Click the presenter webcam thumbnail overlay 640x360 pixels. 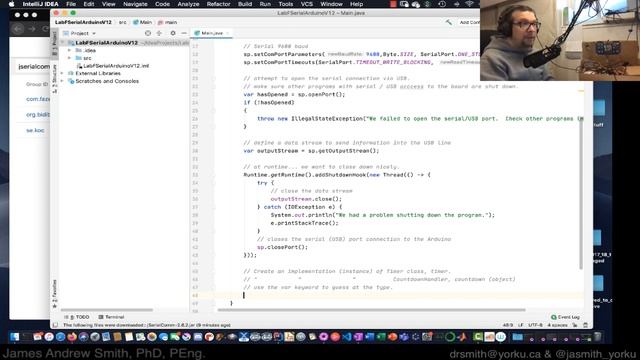(x=560, y=40)
